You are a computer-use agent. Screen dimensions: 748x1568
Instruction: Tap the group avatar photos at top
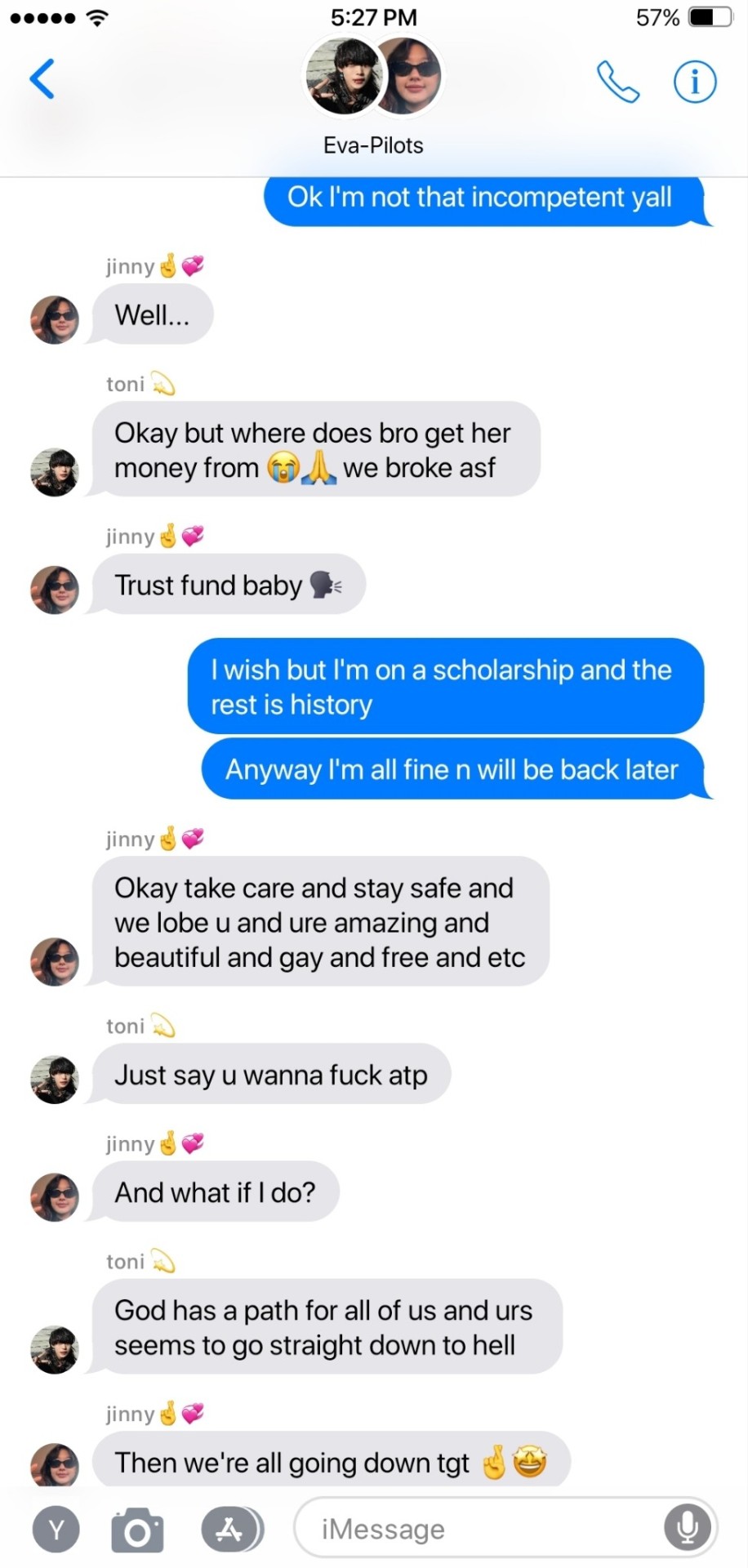pos(373,75)
